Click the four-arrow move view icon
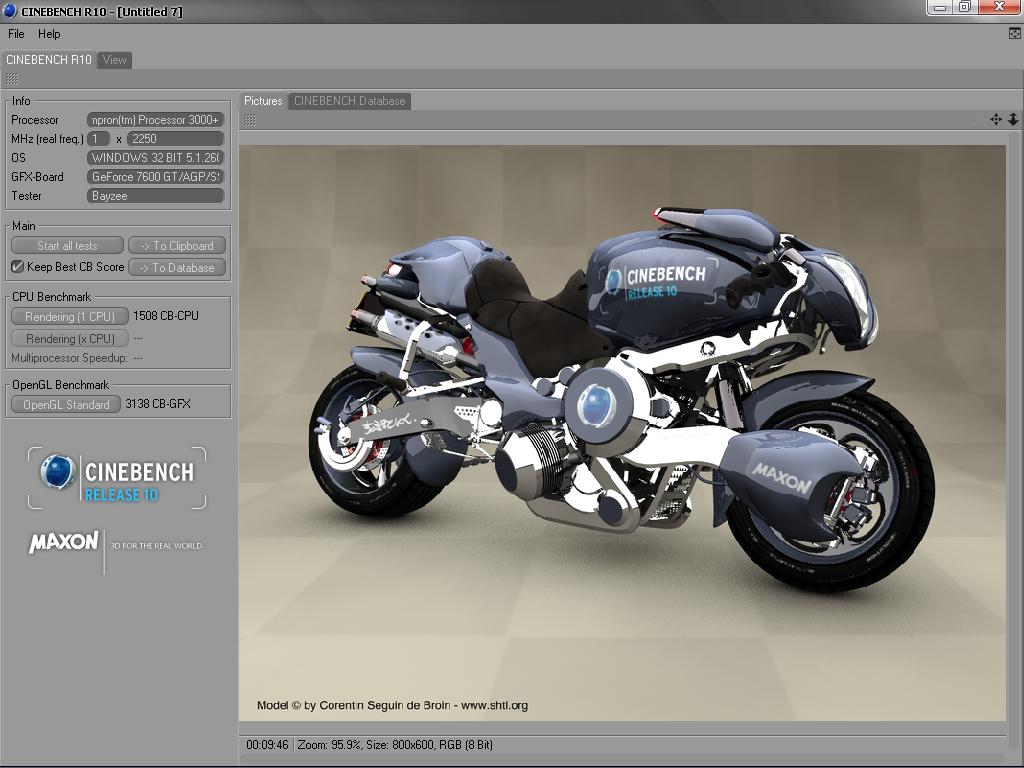Screen dimensions: 1024x768 [995, 120]
